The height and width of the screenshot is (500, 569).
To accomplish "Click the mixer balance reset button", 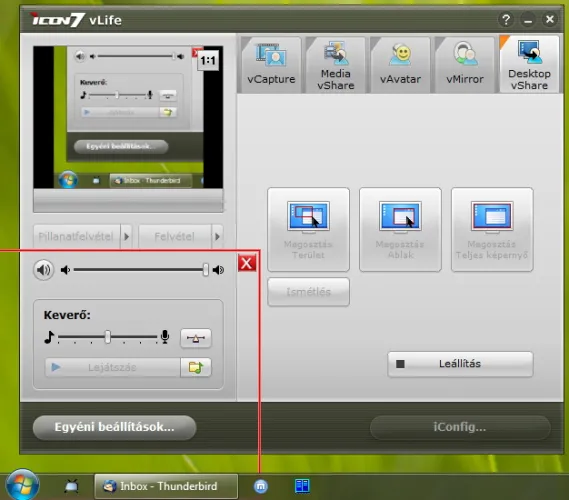I will [x=196, y=338].
